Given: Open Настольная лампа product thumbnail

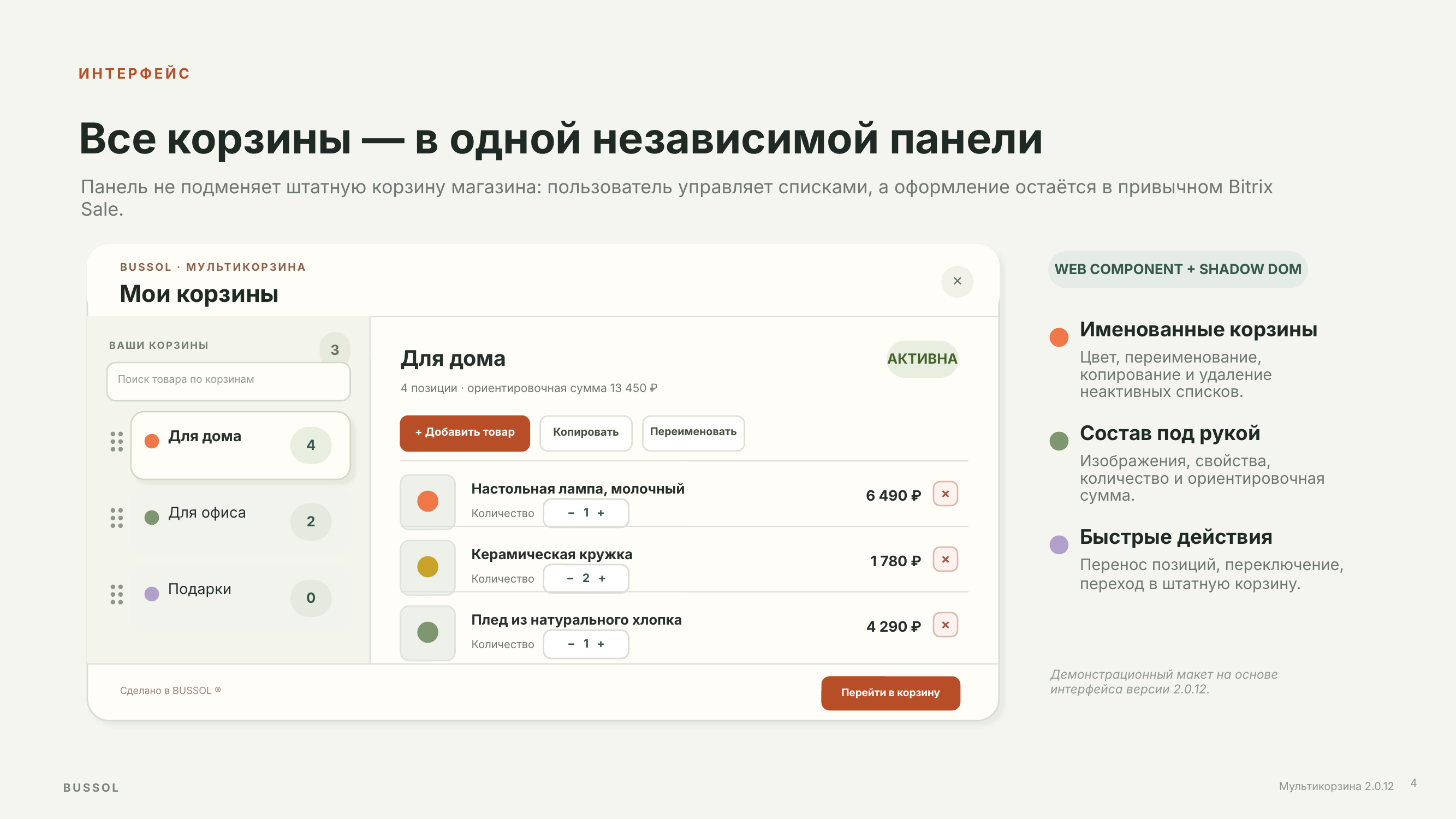Looking at the screenshot, I should pyautogui.click(x=427, y=501).
